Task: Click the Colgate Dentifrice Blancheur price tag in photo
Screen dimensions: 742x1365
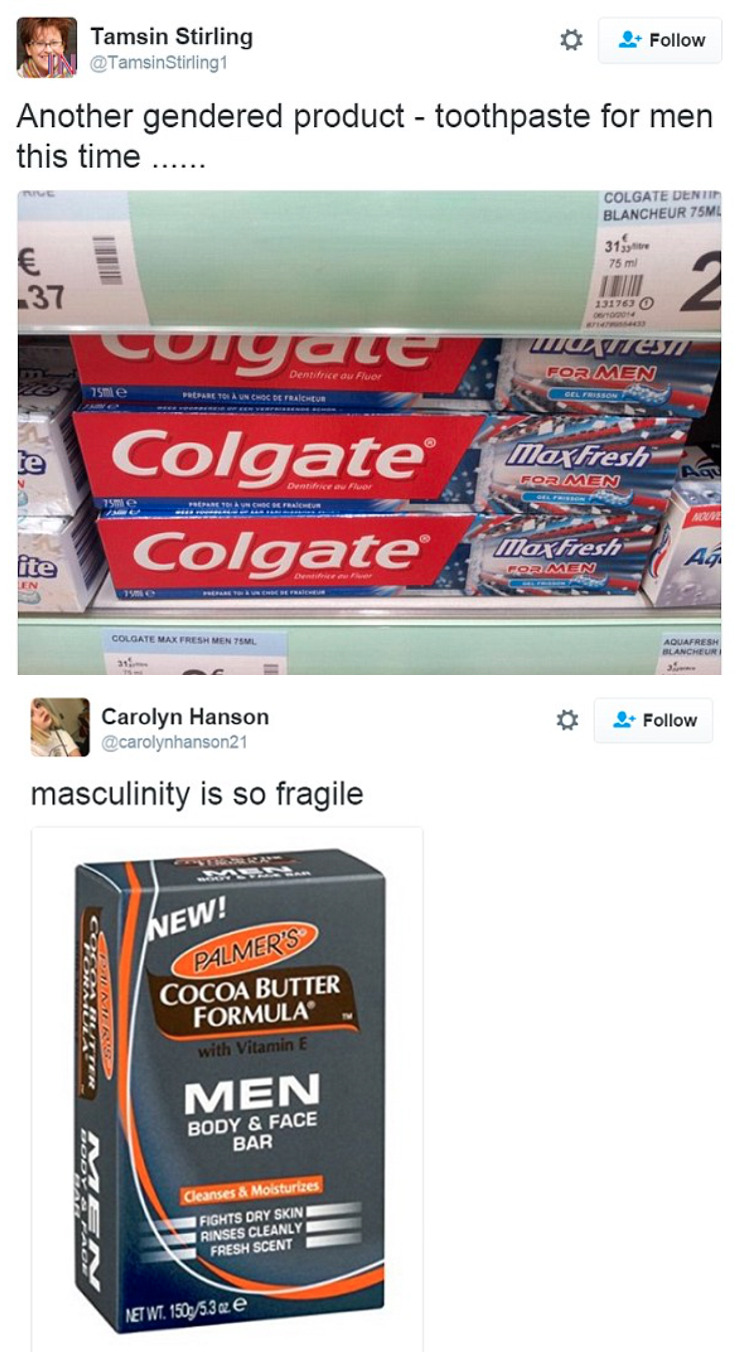Action: pyautogui.click(x=660, y=261)
